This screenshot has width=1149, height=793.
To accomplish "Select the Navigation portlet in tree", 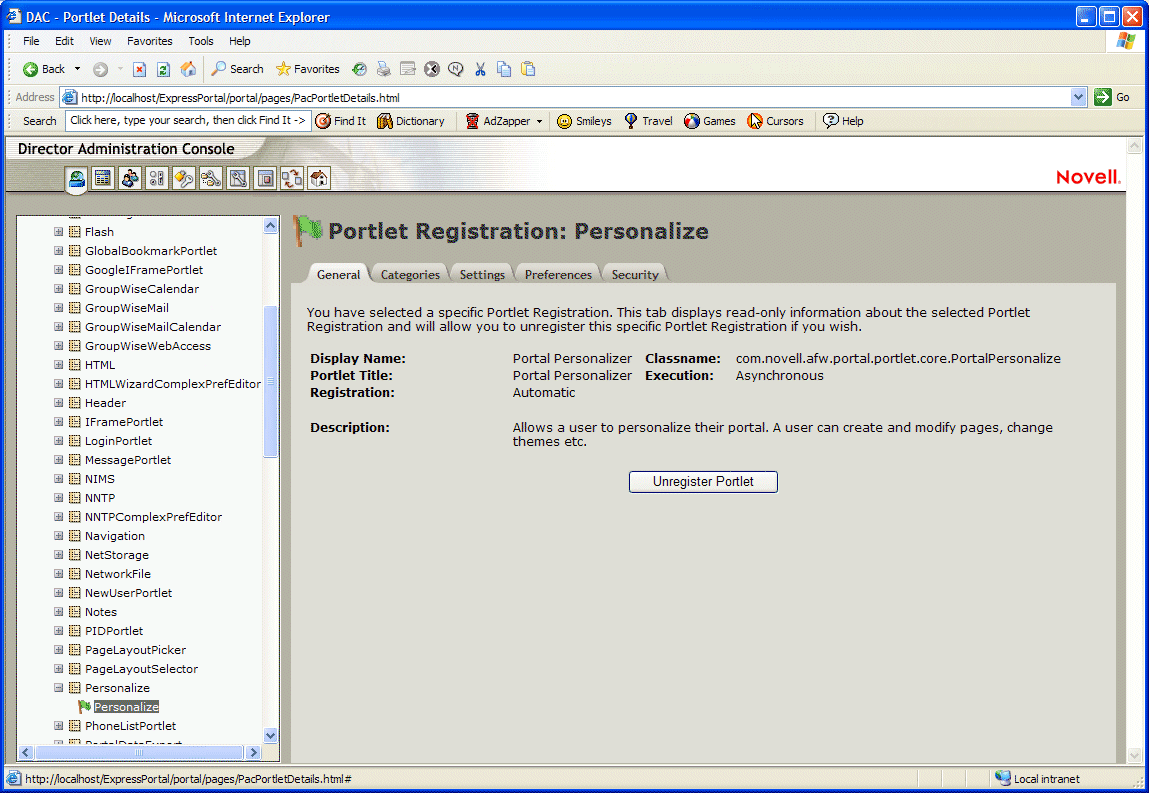I will click(x=114, y=536).
